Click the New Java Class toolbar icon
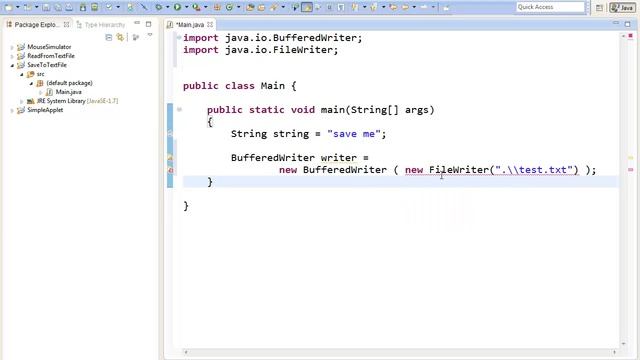The image size is (640, 360). click(229, 7)
